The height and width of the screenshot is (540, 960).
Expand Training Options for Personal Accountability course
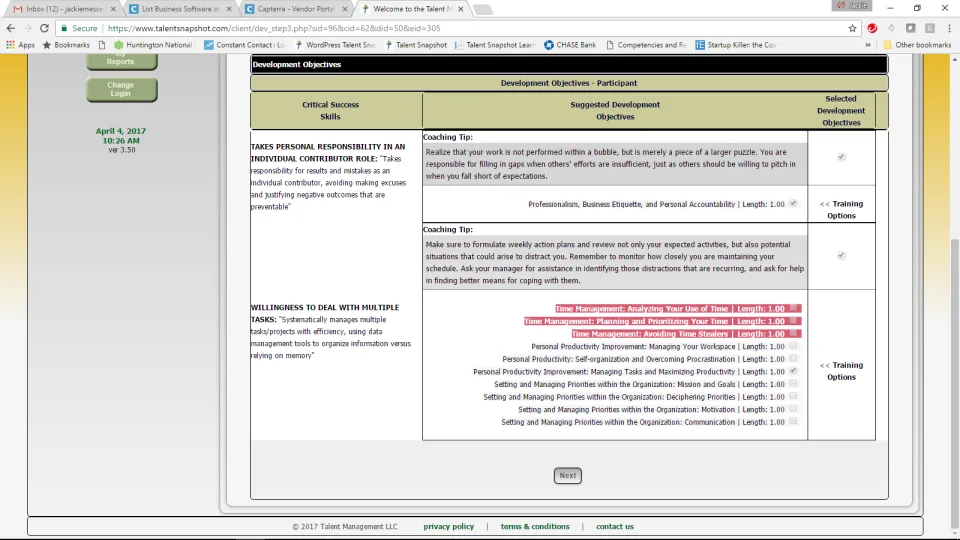[x=841, y=209]
